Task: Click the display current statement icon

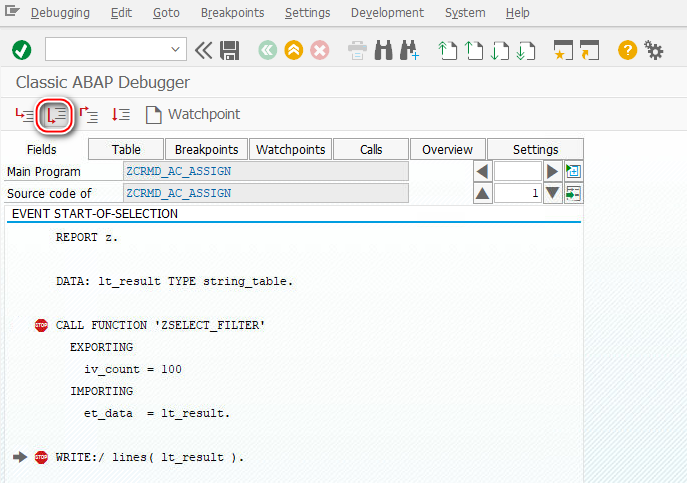Action: [574, 193]
